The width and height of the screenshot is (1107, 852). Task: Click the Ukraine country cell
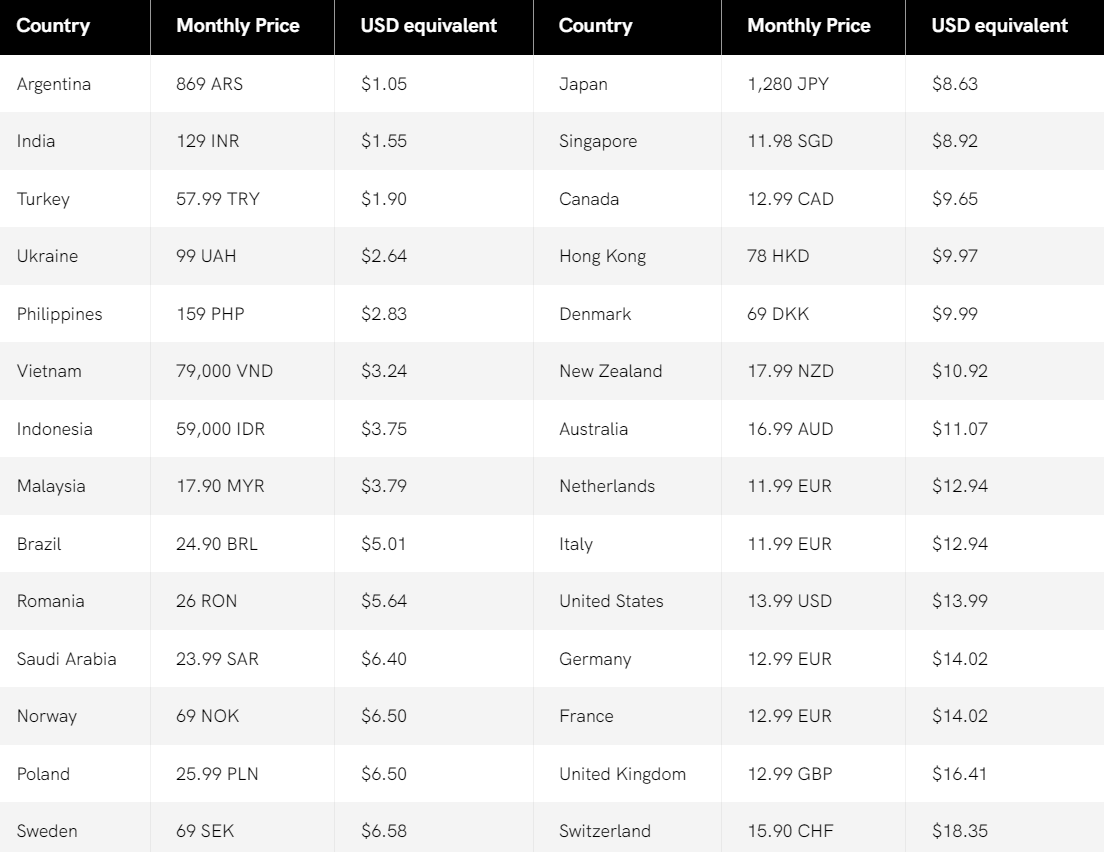click(x=75, y=256)
